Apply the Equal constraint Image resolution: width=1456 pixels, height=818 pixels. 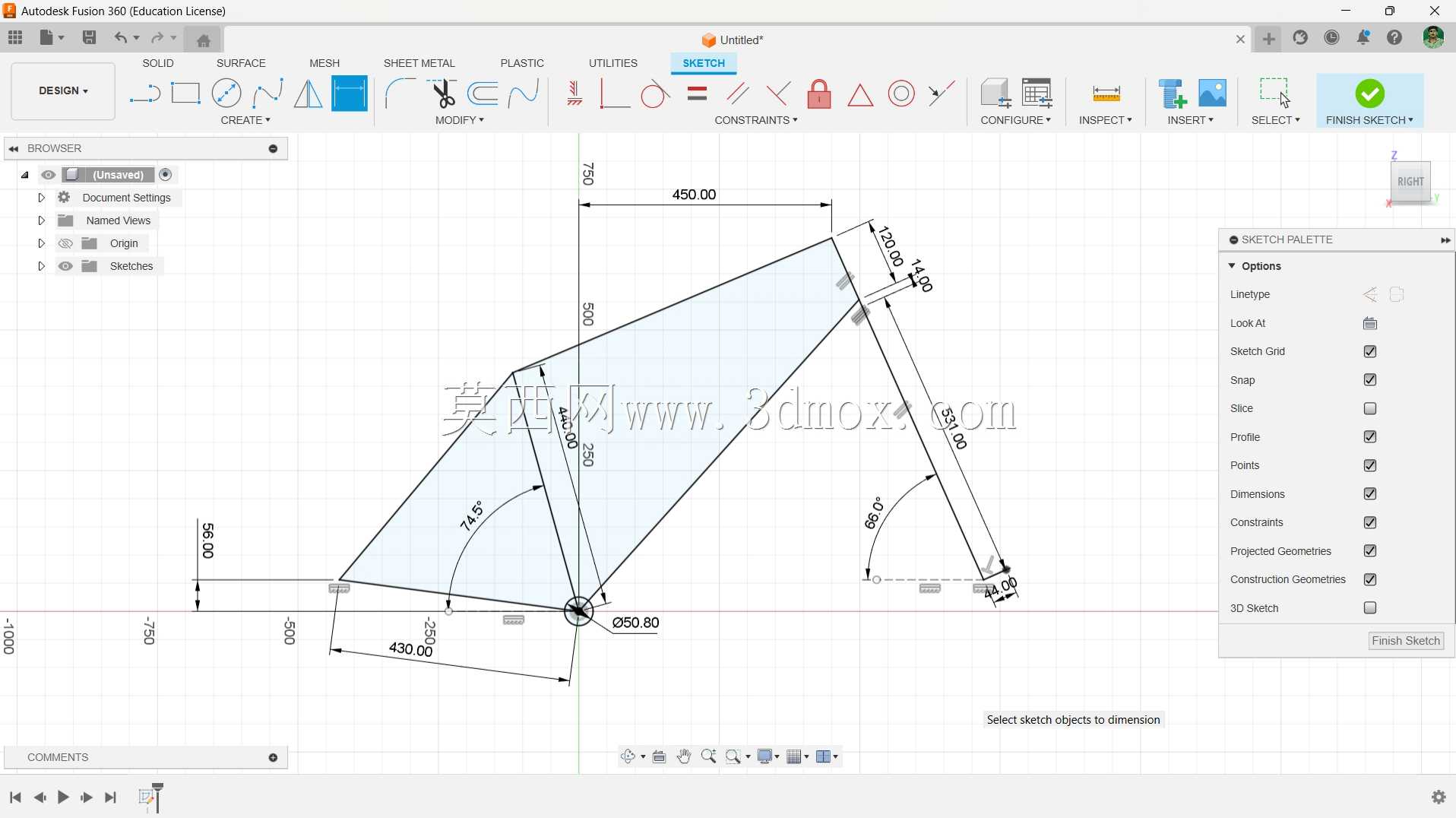point(697,94)
